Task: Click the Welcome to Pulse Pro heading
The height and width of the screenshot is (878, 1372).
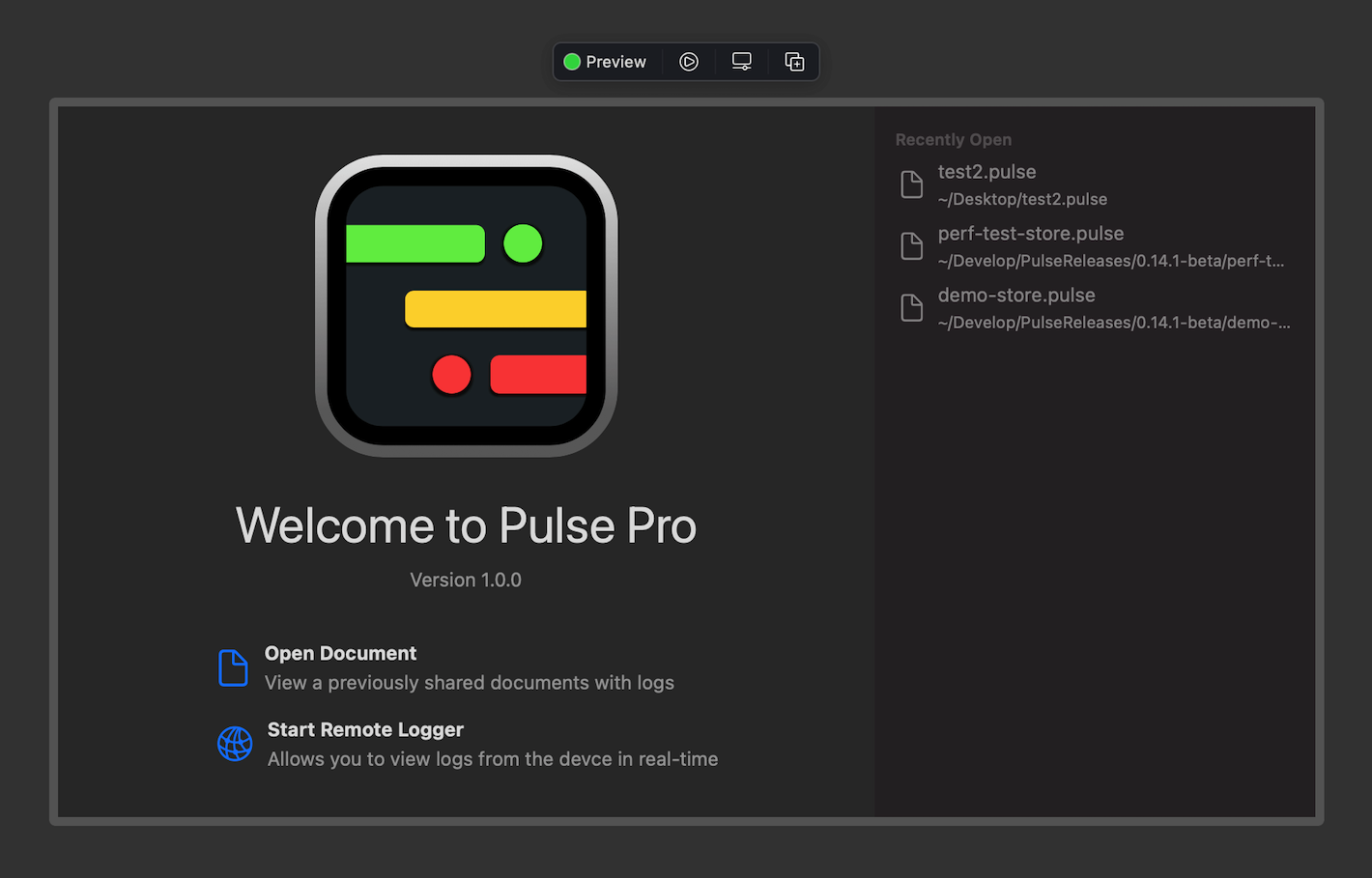Action: click(x=466, y=525)
